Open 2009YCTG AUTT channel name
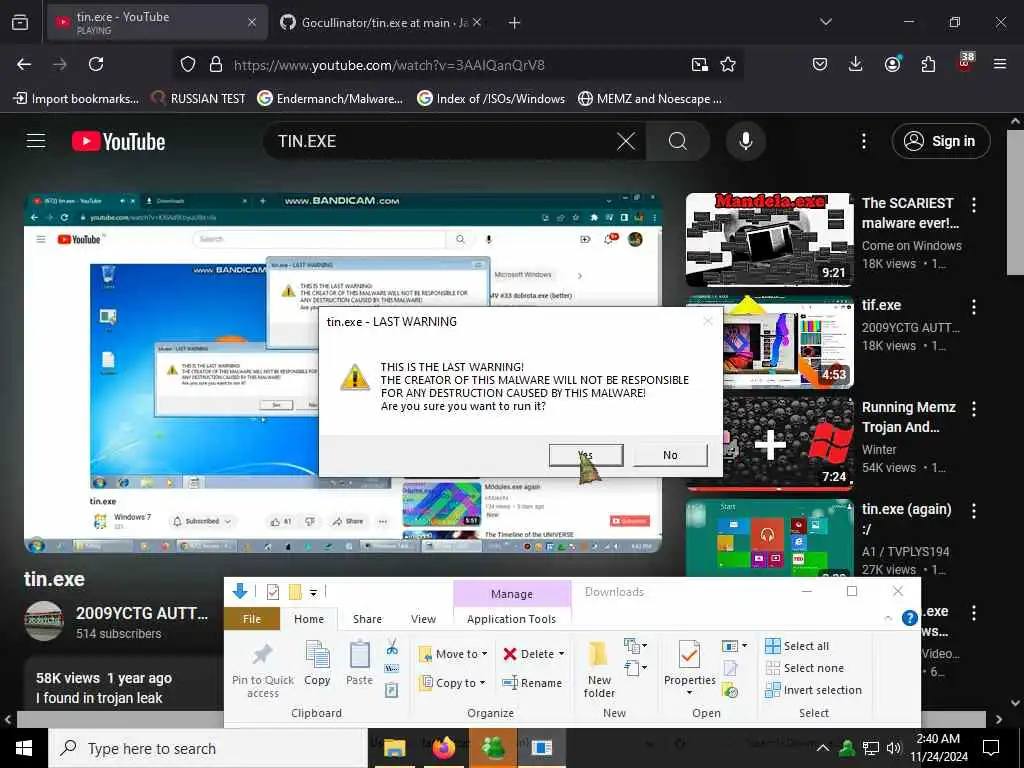The image size is (1024, 768). (x=142, y=613)
